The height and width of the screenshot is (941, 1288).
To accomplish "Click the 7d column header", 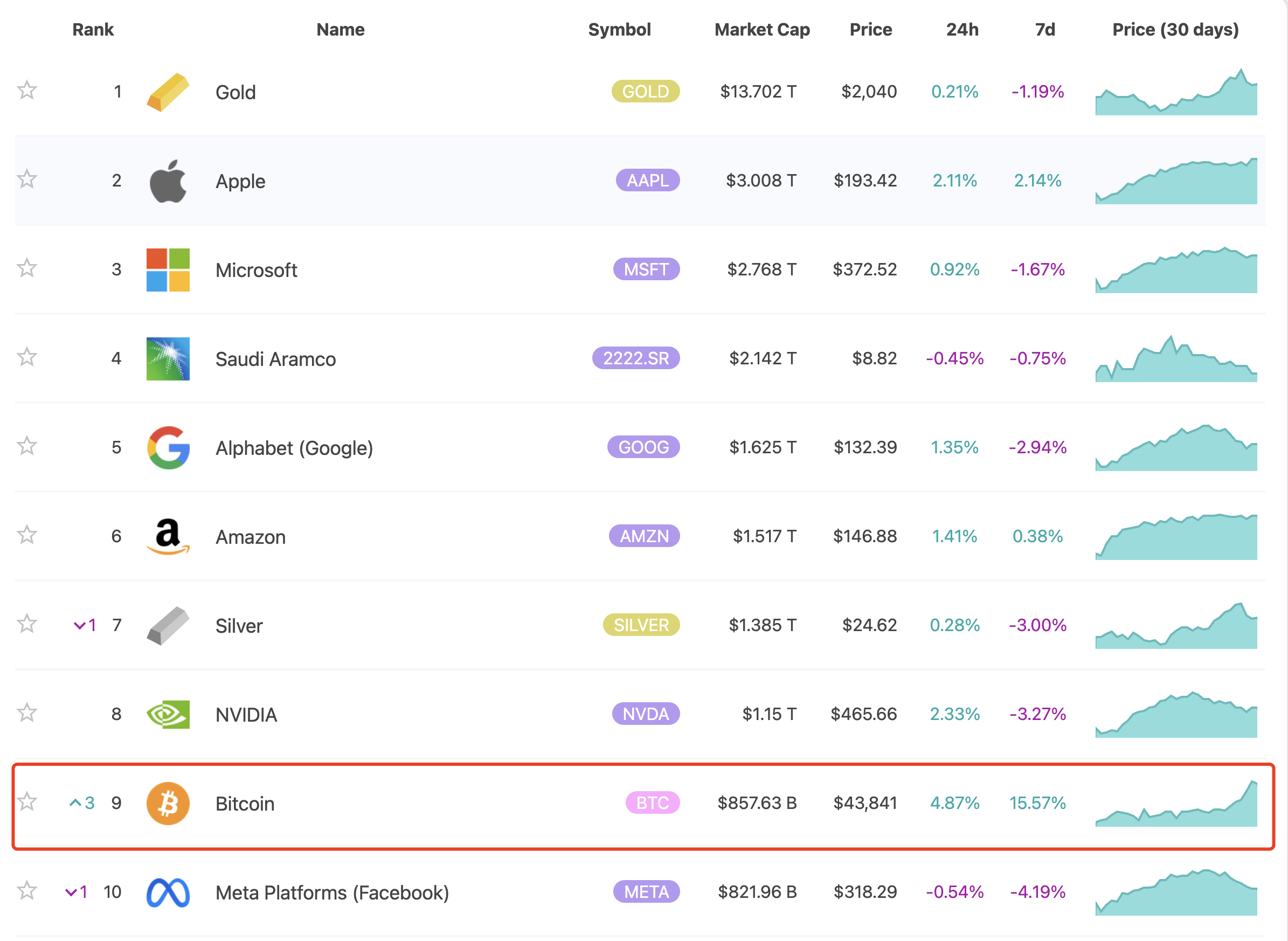I will click(x=1044, y=30).
